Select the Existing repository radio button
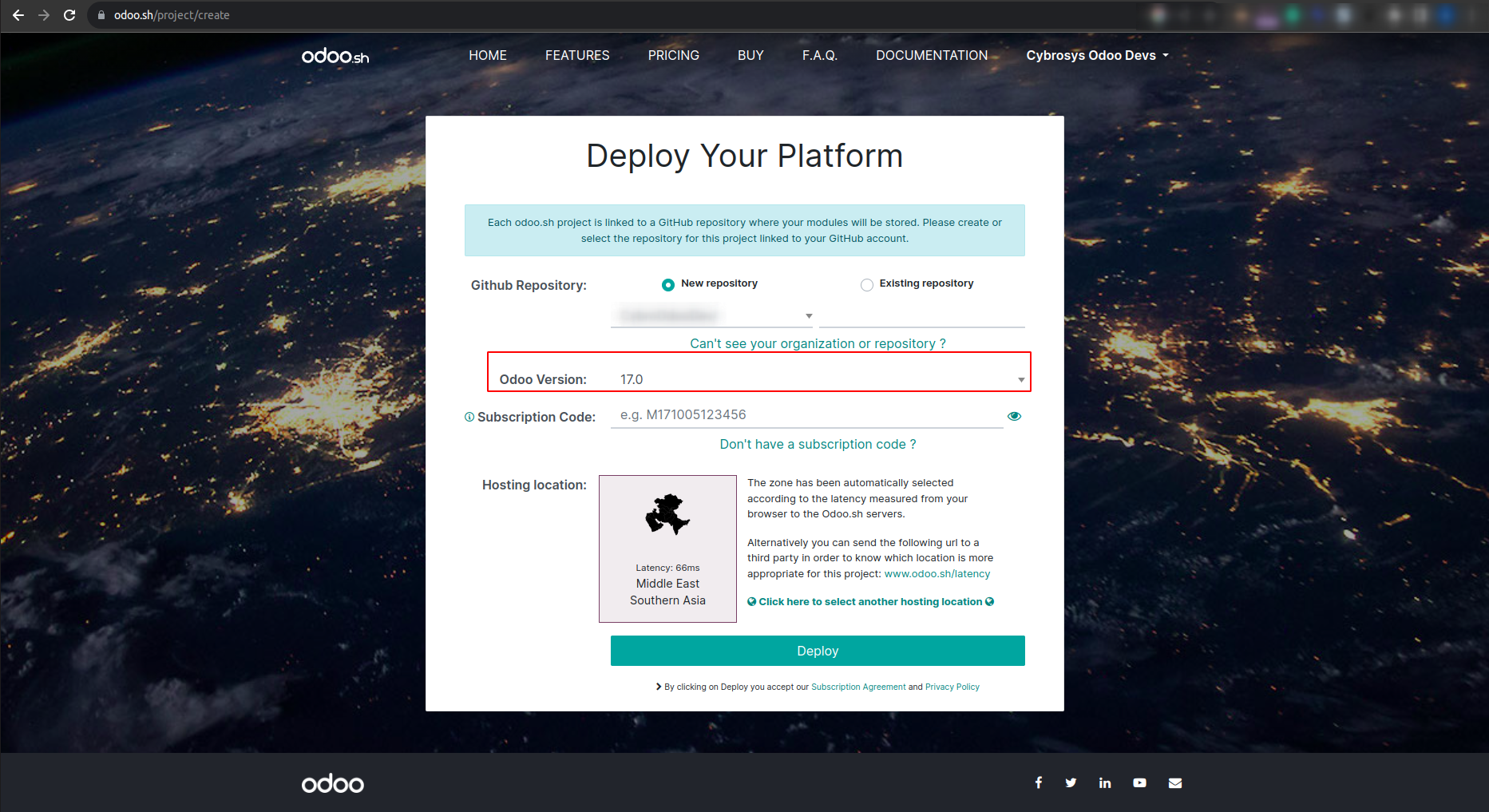The height and width of the screenshot is (812, 1489). pyautogui.click(x=867, y=285)
